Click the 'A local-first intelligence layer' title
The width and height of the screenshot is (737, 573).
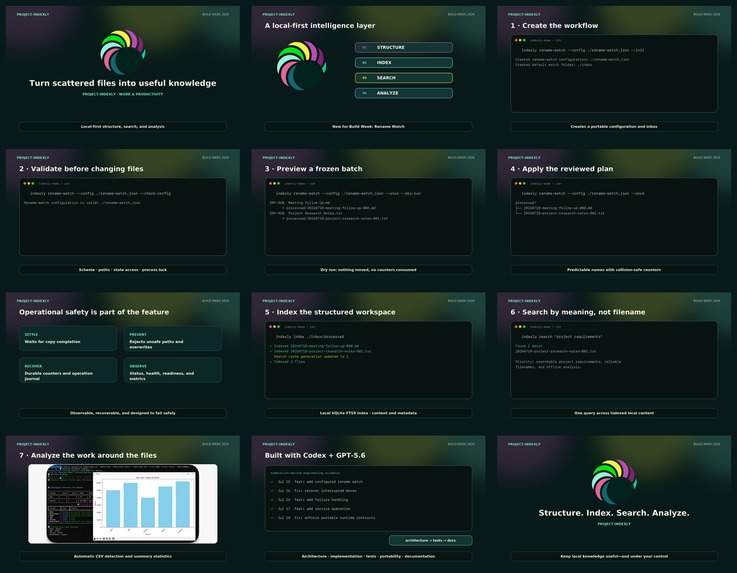tap(320, 25)
